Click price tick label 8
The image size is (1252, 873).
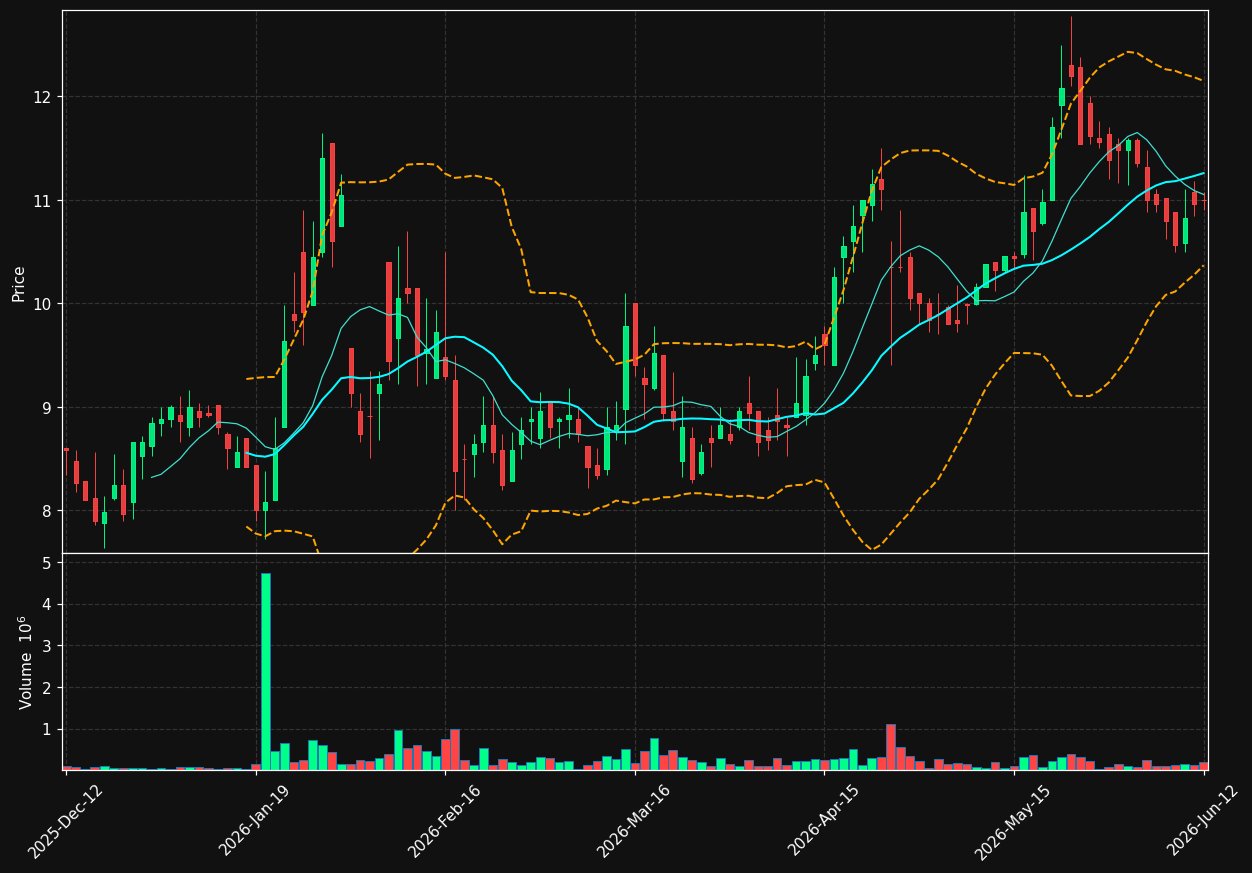pos(48,511)
